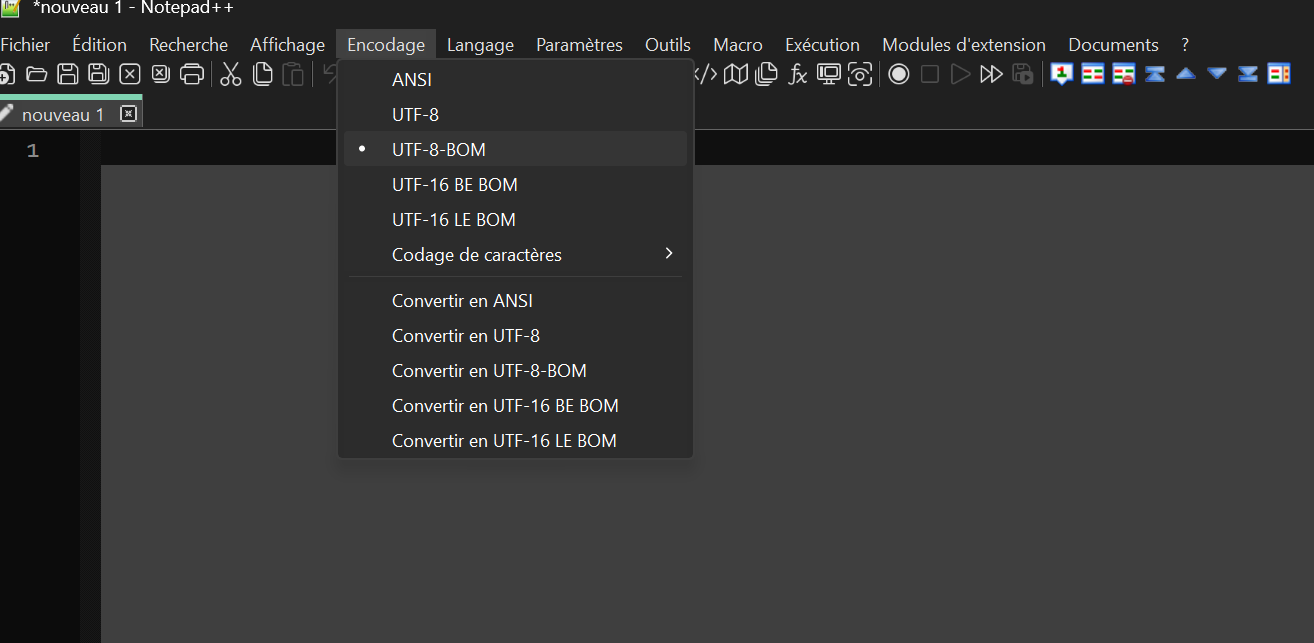Select the checked UTF-8-BOM encoding
This screenshot has height=643, width=1314.
click(515, 150)
